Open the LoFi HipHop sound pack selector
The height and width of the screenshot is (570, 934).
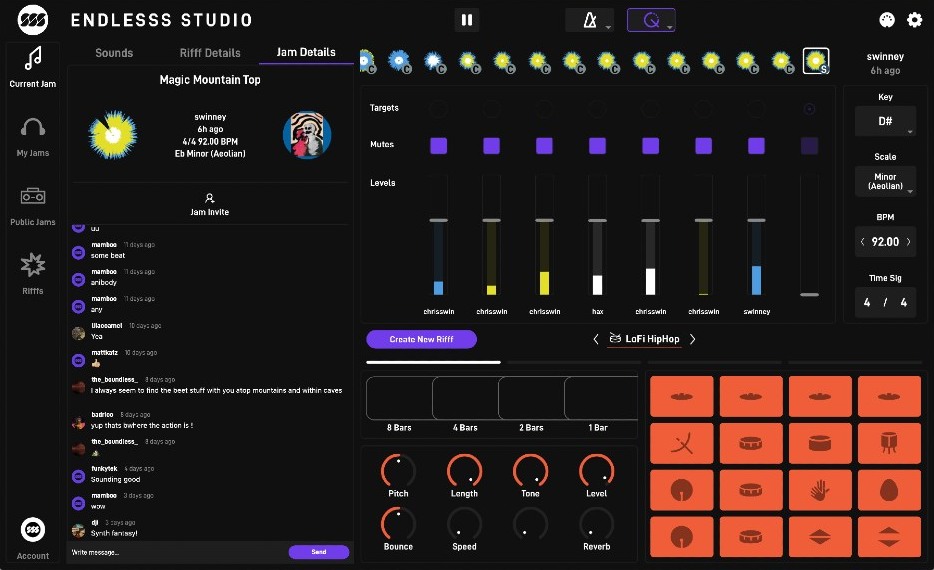coord(644,339)
